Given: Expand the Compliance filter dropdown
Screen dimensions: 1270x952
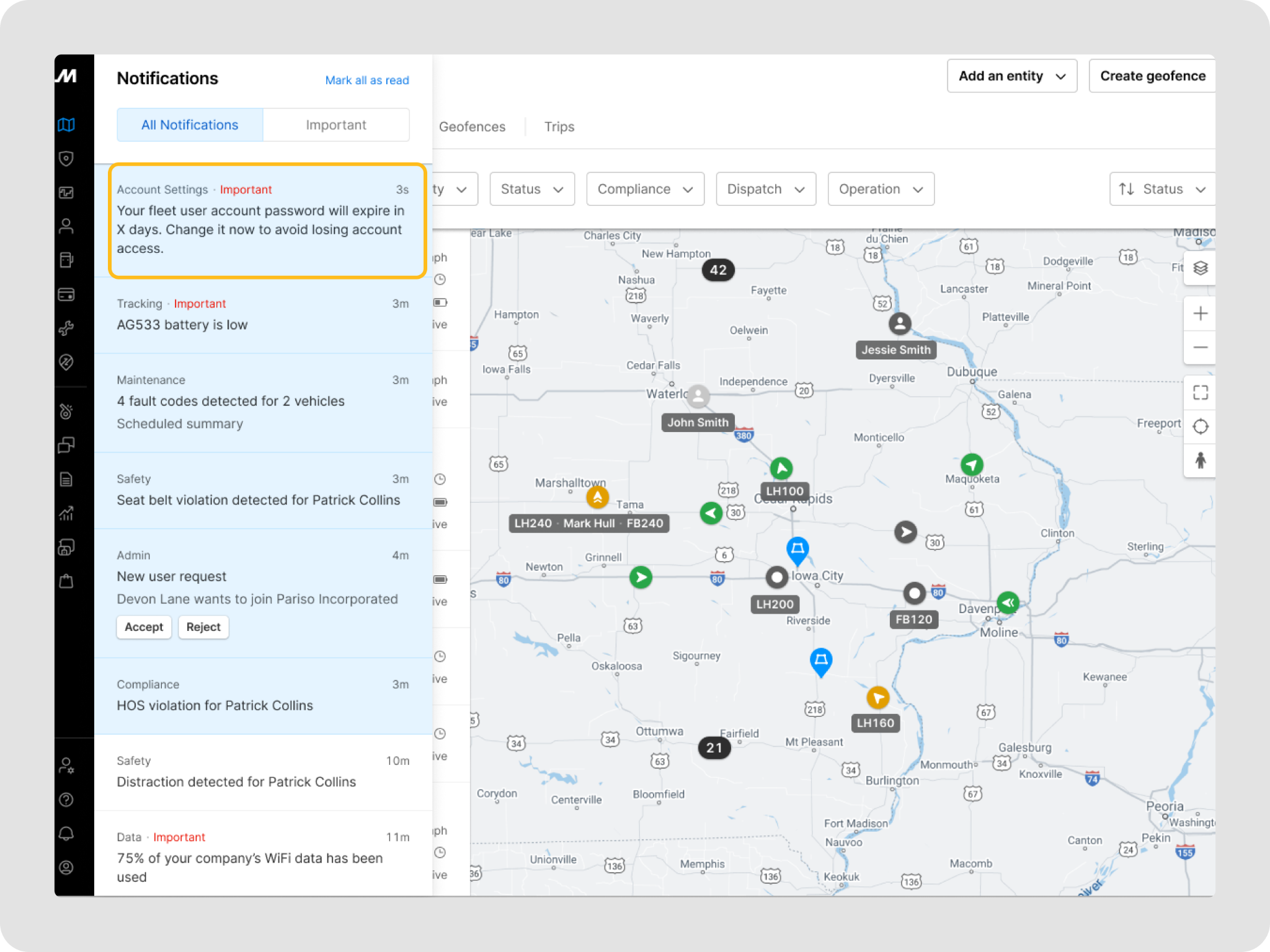Looking at the screenshot, I should [644, 189].
